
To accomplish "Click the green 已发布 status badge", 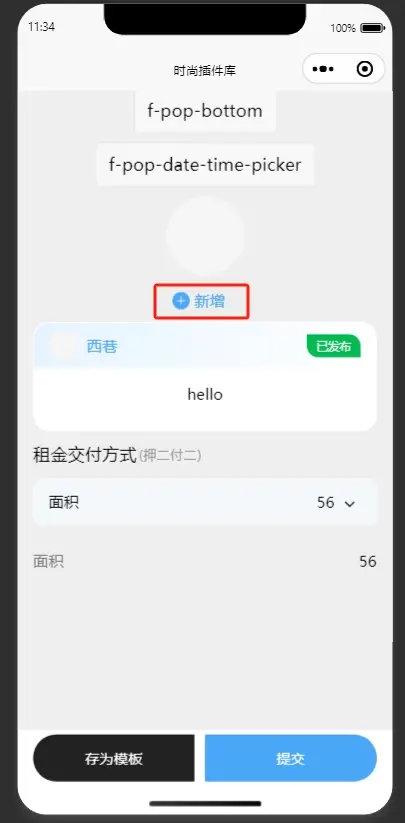I will pyautogui.click(x=334, y=346).
